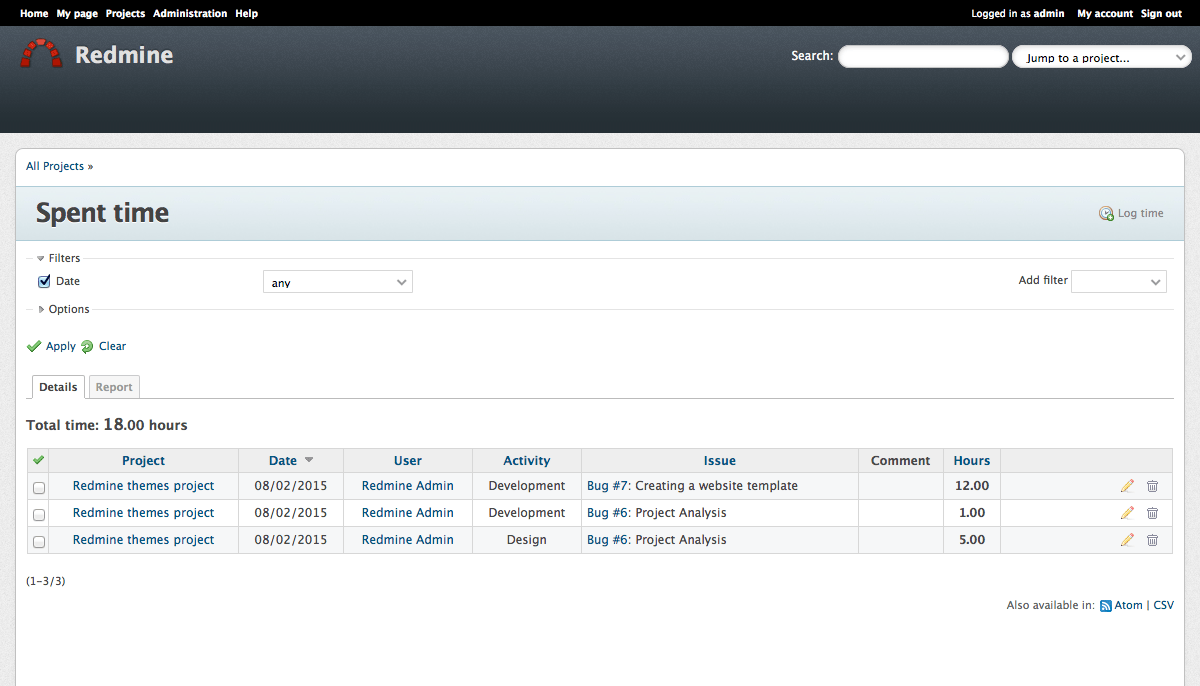The image size is (1200, 686).
Task: Click the Clear reload icon
Action: pos(87,347)
